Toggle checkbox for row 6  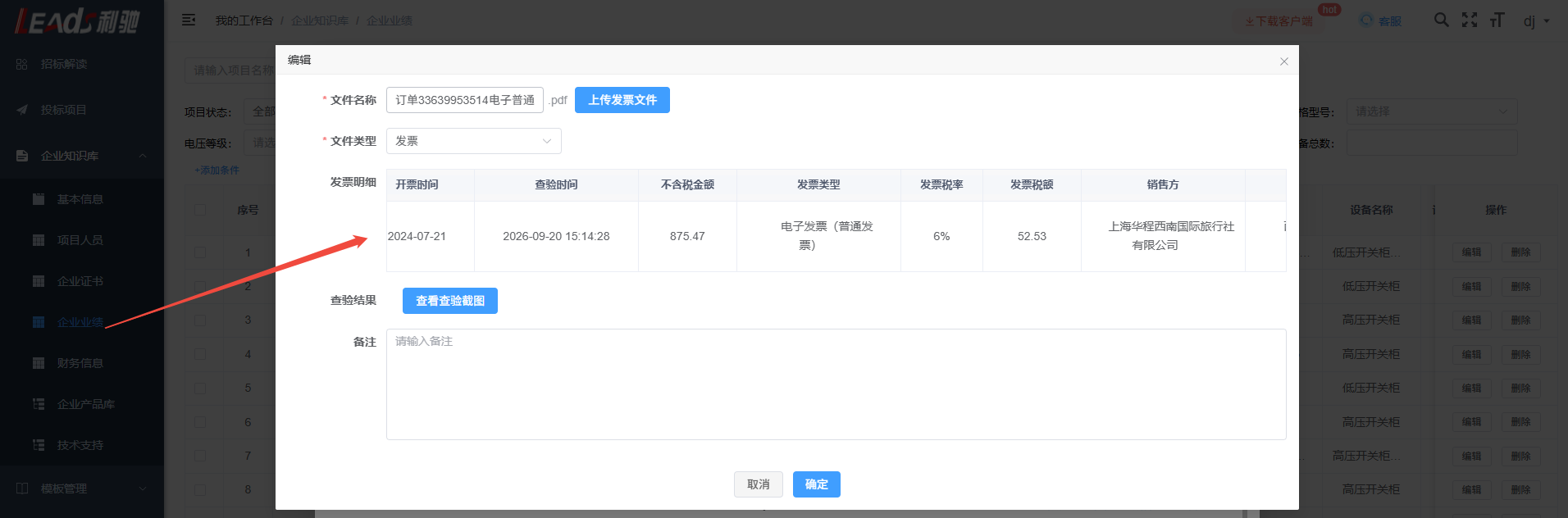200,422
